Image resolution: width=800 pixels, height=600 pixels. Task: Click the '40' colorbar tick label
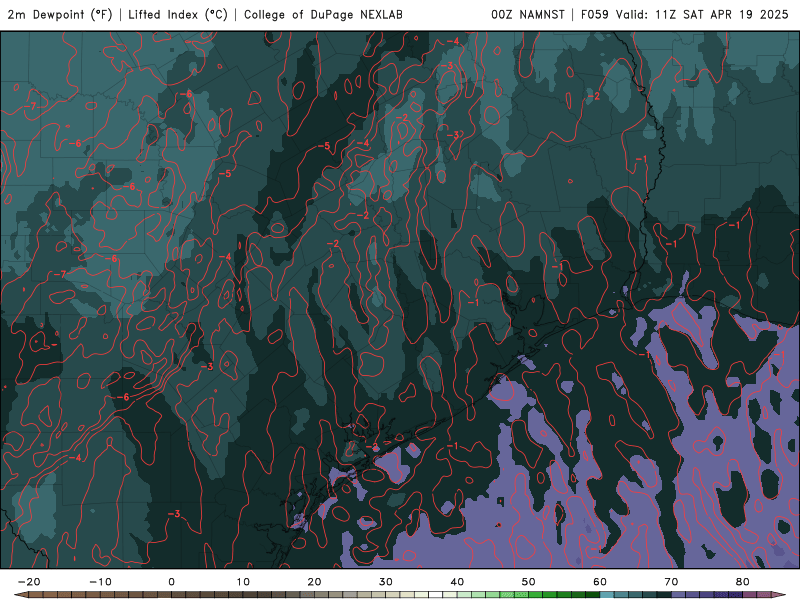tap(457, 582)
